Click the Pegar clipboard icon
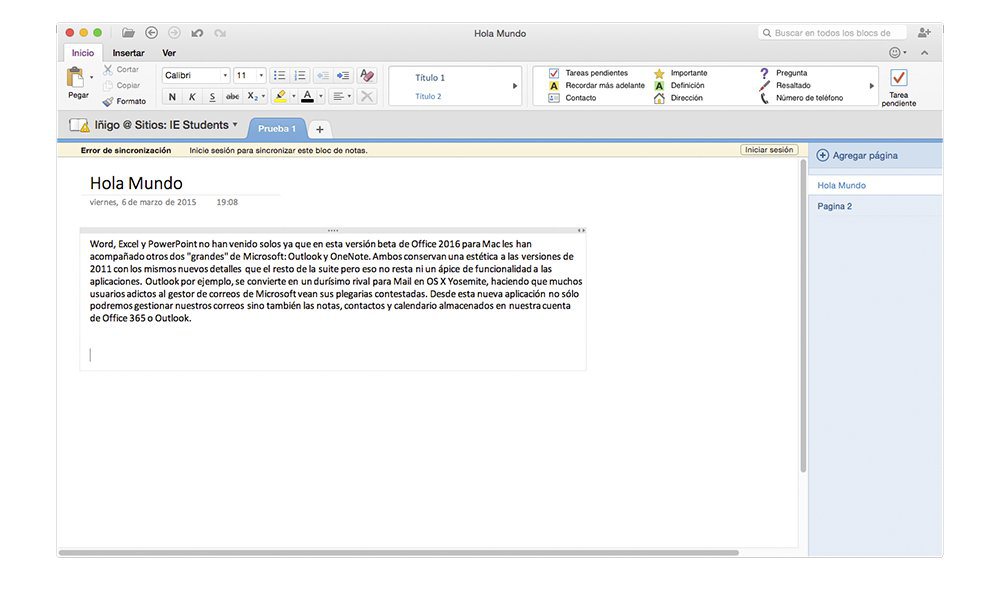The width and height of the screenshot is (1000, 589). coord(75,77)
